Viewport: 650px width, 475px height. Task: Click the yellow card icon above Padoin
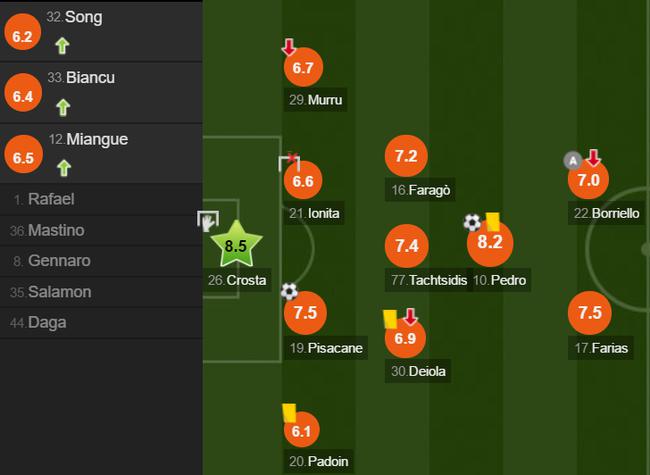[289, 413]
